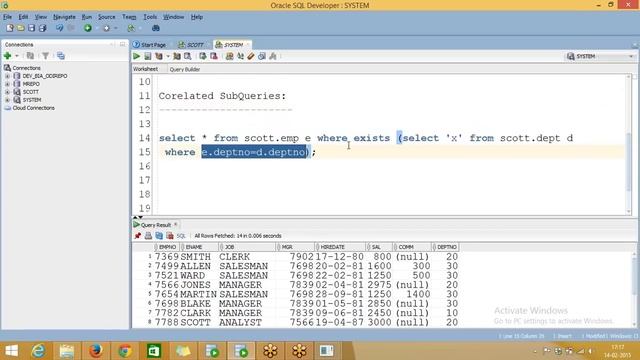The image size is (640, 360).
Task: Sort by the HIREDATE column header
Action: click(340, 247)
